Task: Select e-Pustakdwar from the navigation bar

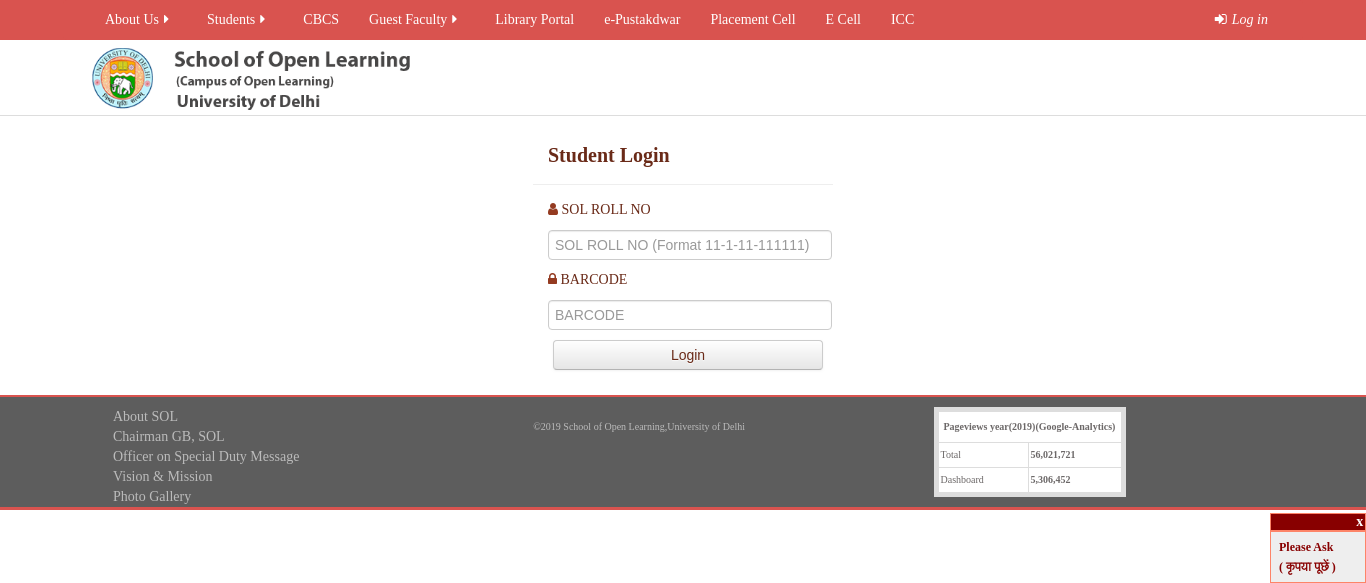Action: tap(642, 19)
